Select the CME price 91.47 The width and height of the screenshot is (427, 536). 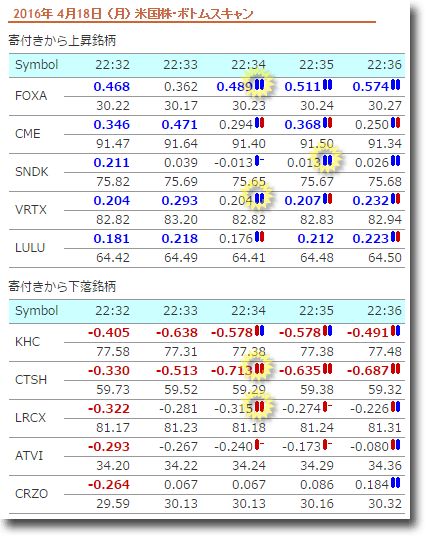[113, 144]
